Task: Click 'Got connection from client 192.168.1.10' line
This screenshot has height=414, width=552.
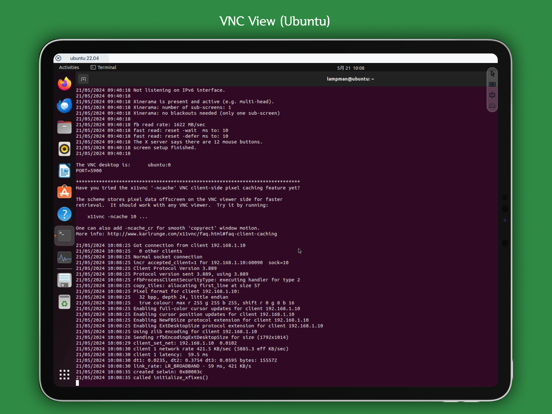Action: tap(161, 245)
